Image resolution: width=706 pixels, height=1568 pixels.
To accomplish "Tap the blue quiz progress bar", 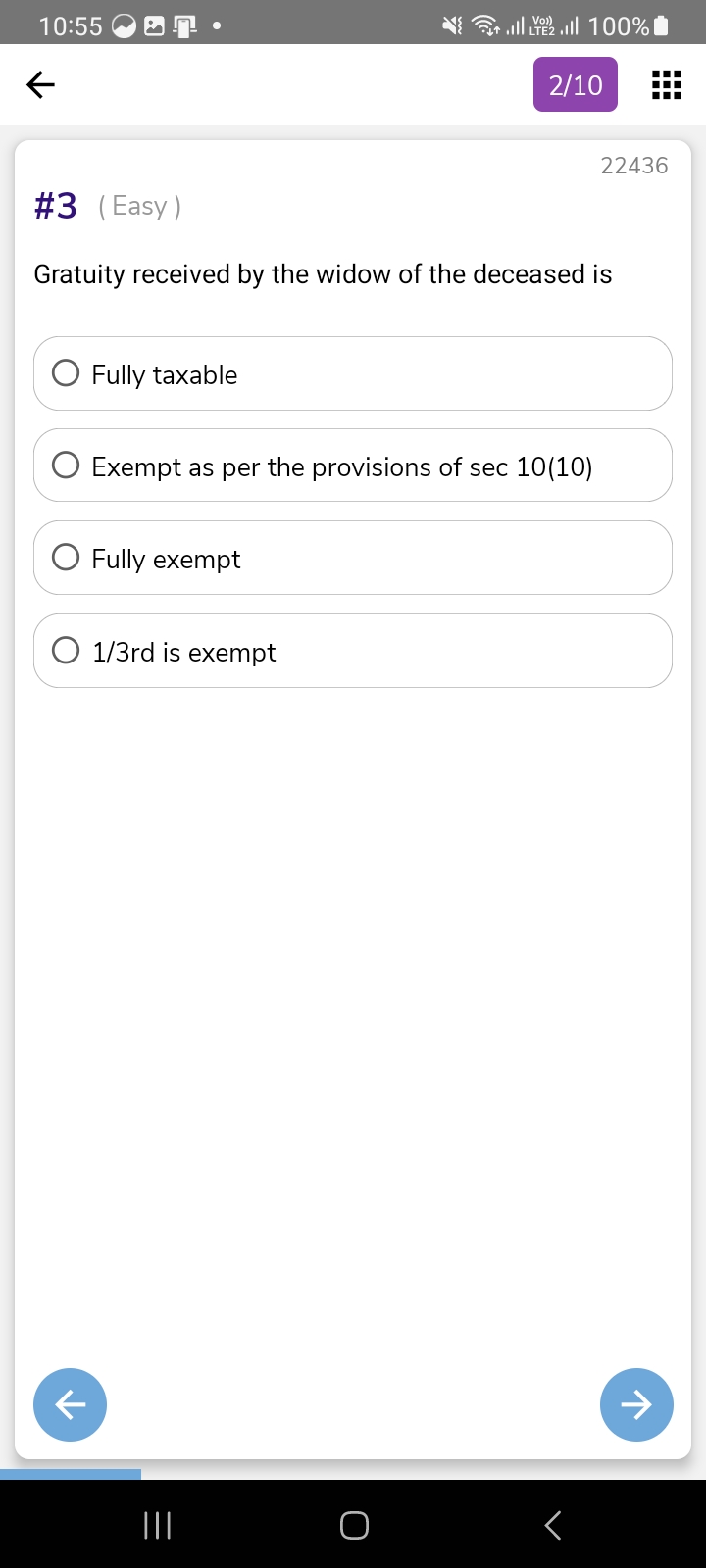I will pos(71,1474).
